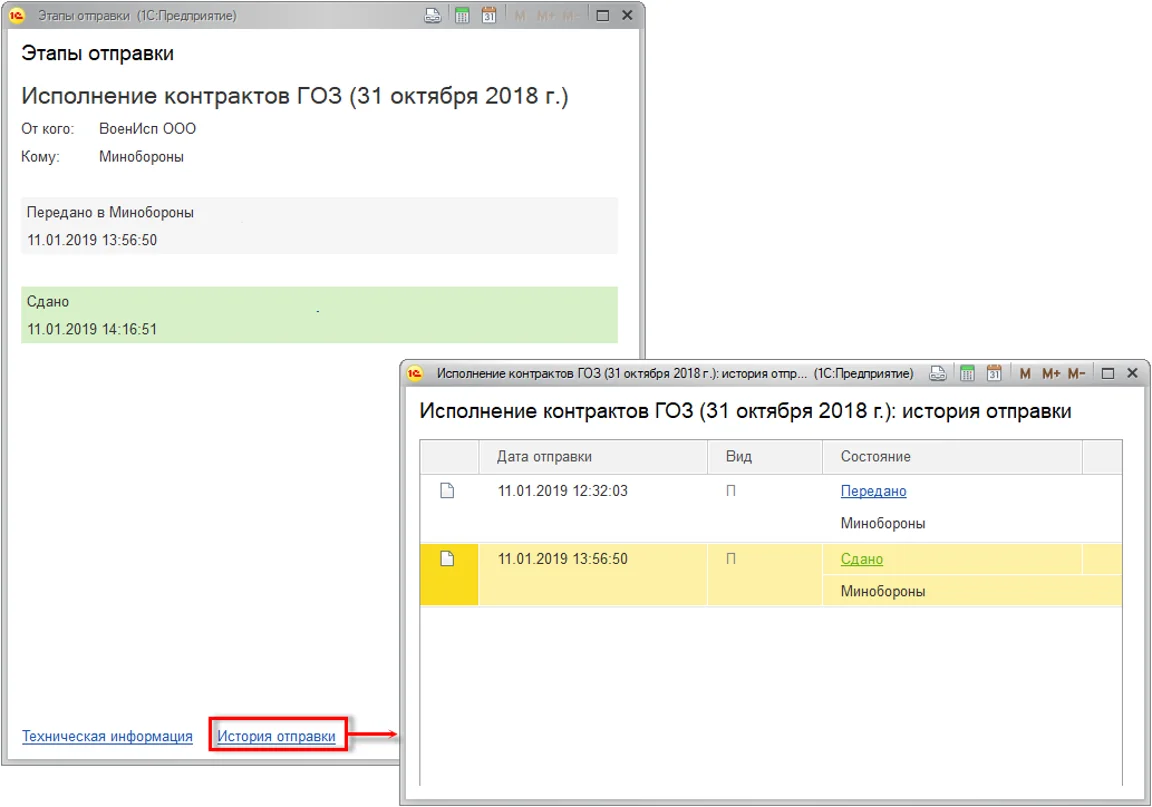
Task: Click the M memory button in history window
Action: [x=1025, y=373]
